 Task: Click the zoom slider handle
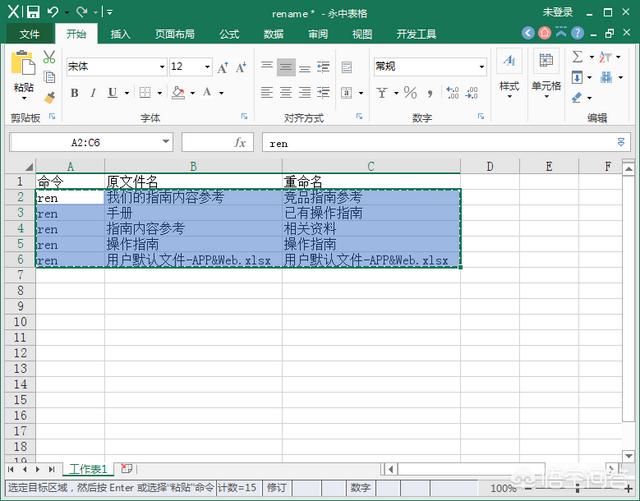(x=578, y=488)
